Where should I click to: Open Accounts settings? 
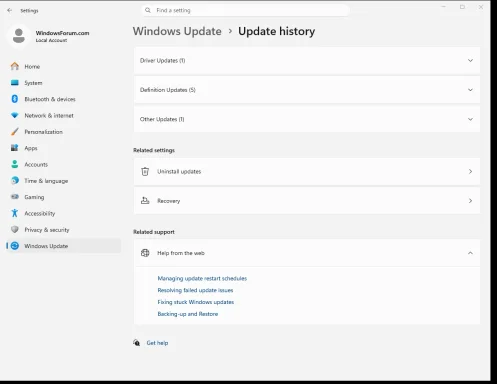pyautogui.click(x=63, y=164)
